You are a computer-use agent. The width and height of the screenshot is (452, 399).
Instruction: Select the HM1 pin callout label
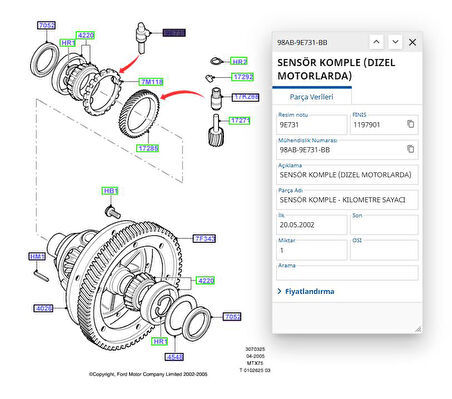coord(37,256)
